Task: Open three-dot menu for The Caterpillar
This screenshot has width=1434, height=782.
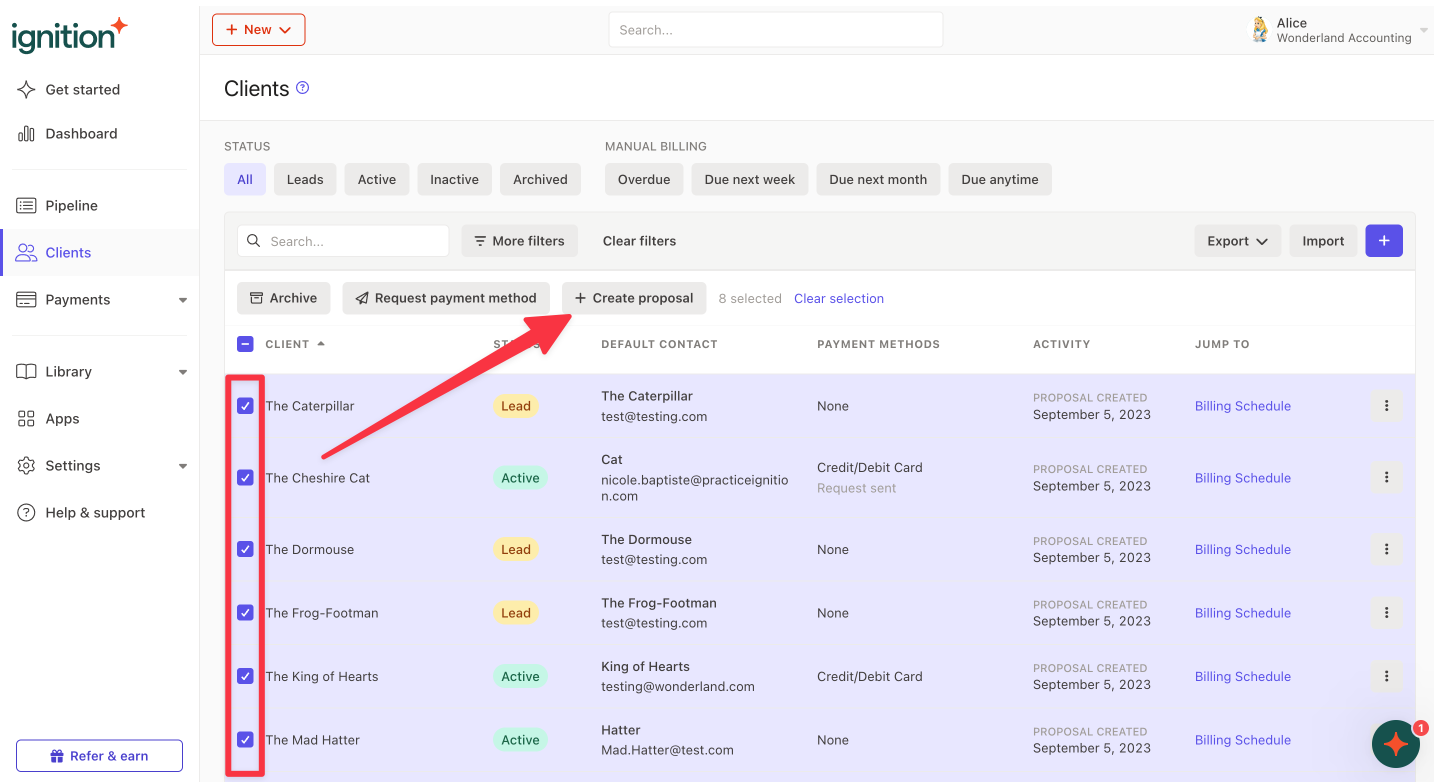Action: click(x=1386, y=406)
